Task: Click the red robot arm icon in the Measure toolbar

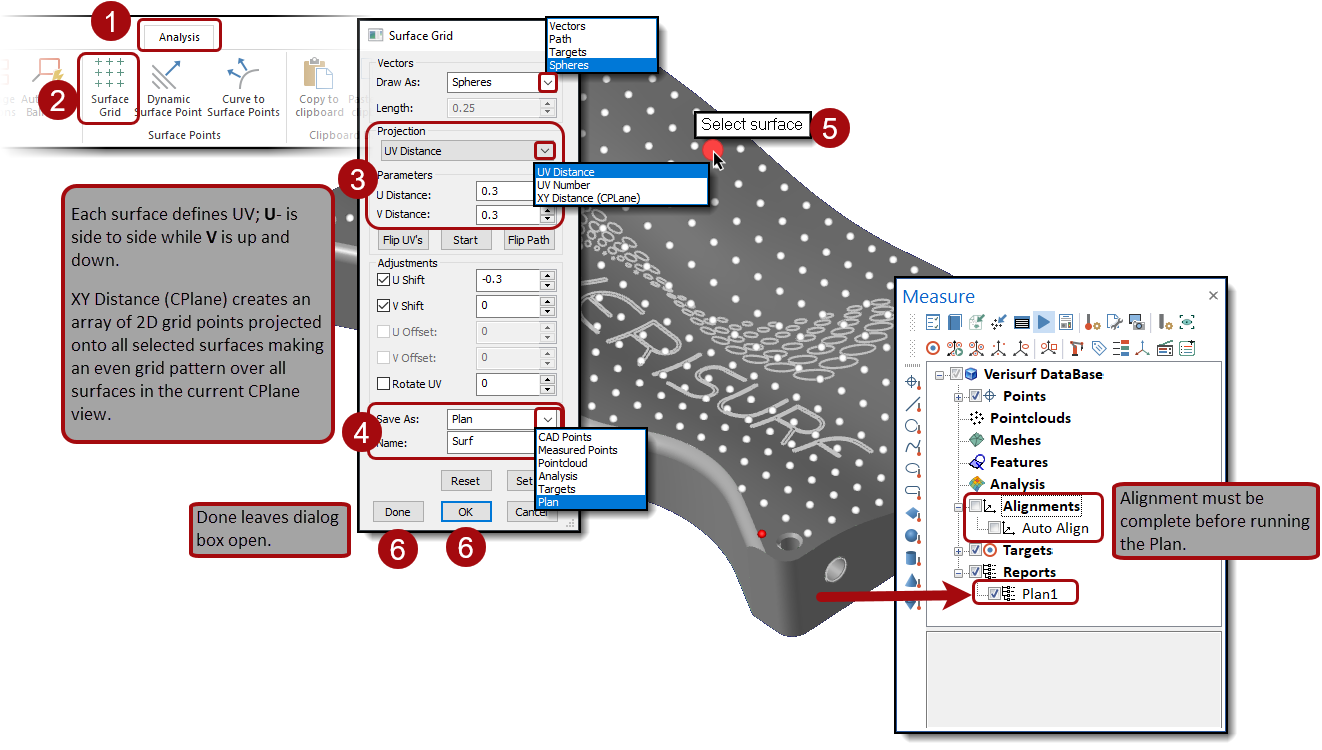Action: tap(1076, 348)
